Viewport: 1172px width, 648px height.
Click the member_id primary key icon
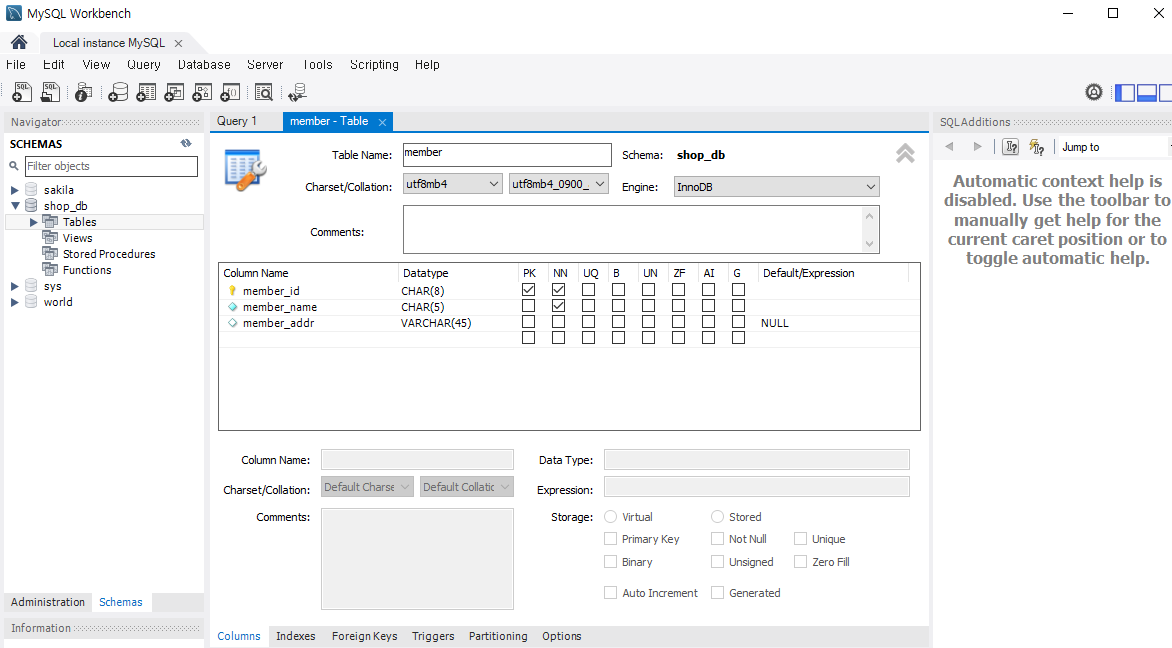pos(232,291)
